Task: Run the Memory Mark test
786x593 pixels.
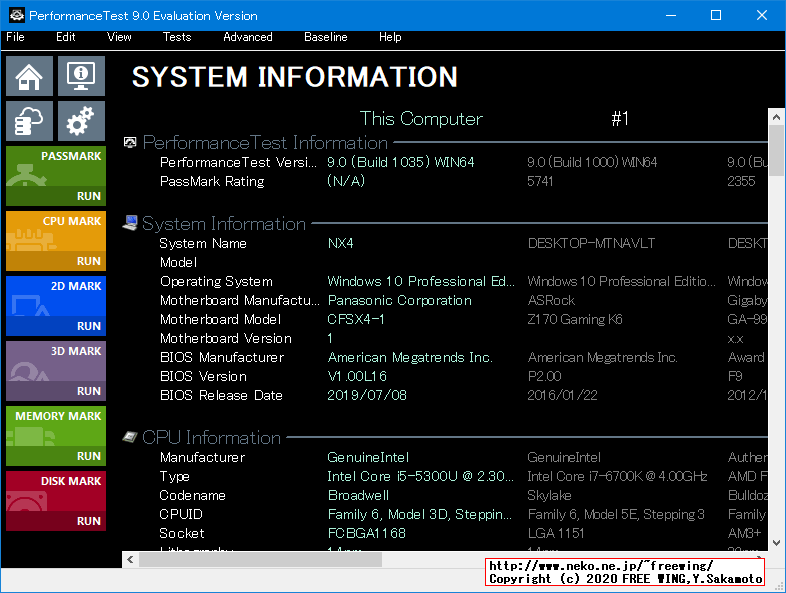Action: point(89,456)
